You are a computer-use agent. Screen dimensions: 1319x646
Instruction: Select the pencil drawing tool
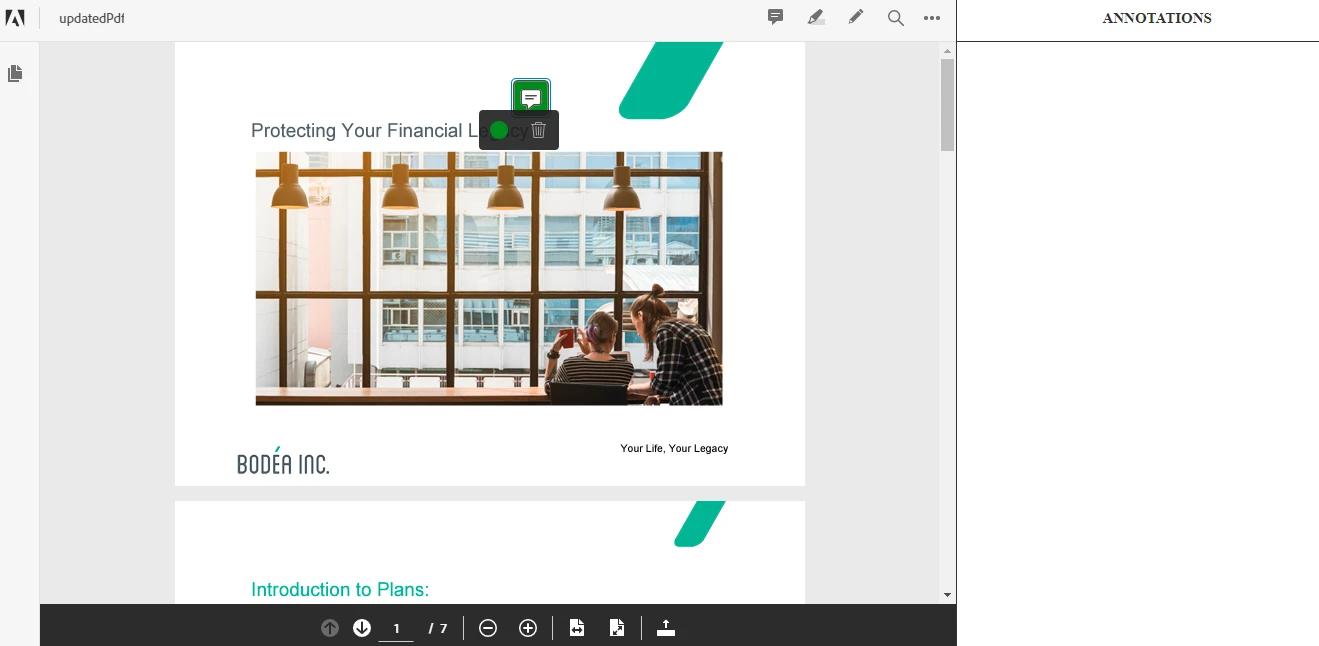[x=856, y=17]
